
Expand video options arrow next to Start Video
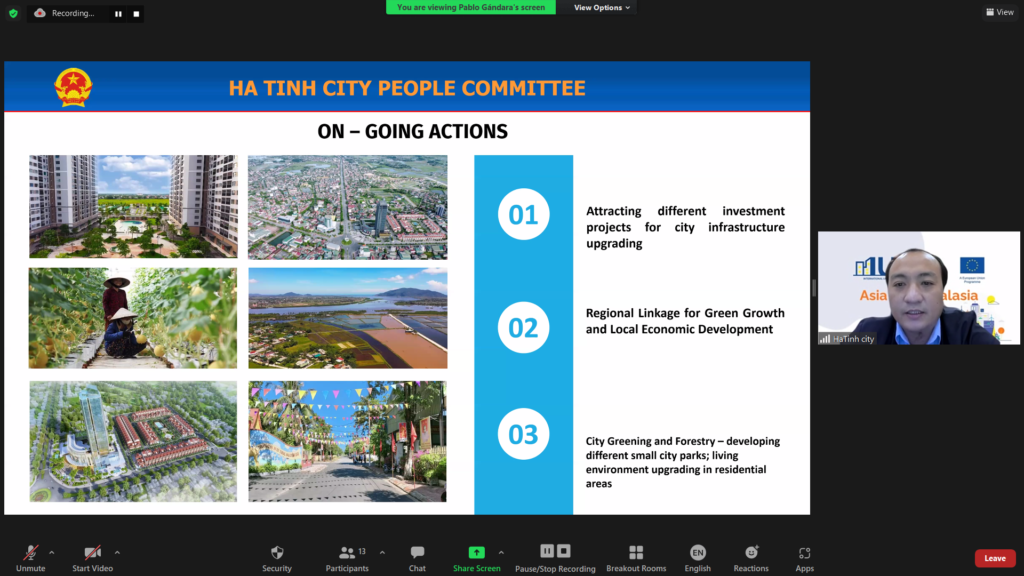pyautogui.click(x=117, y=552)
